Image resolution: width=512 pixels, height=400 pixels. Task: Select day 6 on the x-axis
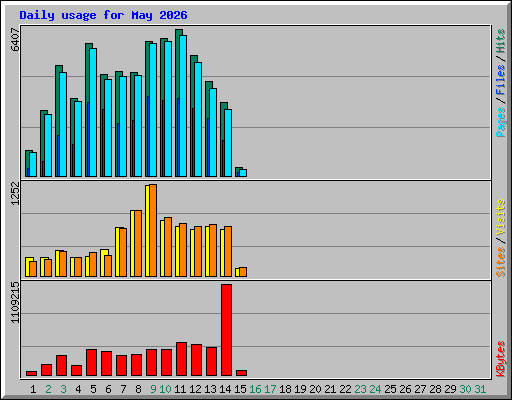(x=108, y=389)
